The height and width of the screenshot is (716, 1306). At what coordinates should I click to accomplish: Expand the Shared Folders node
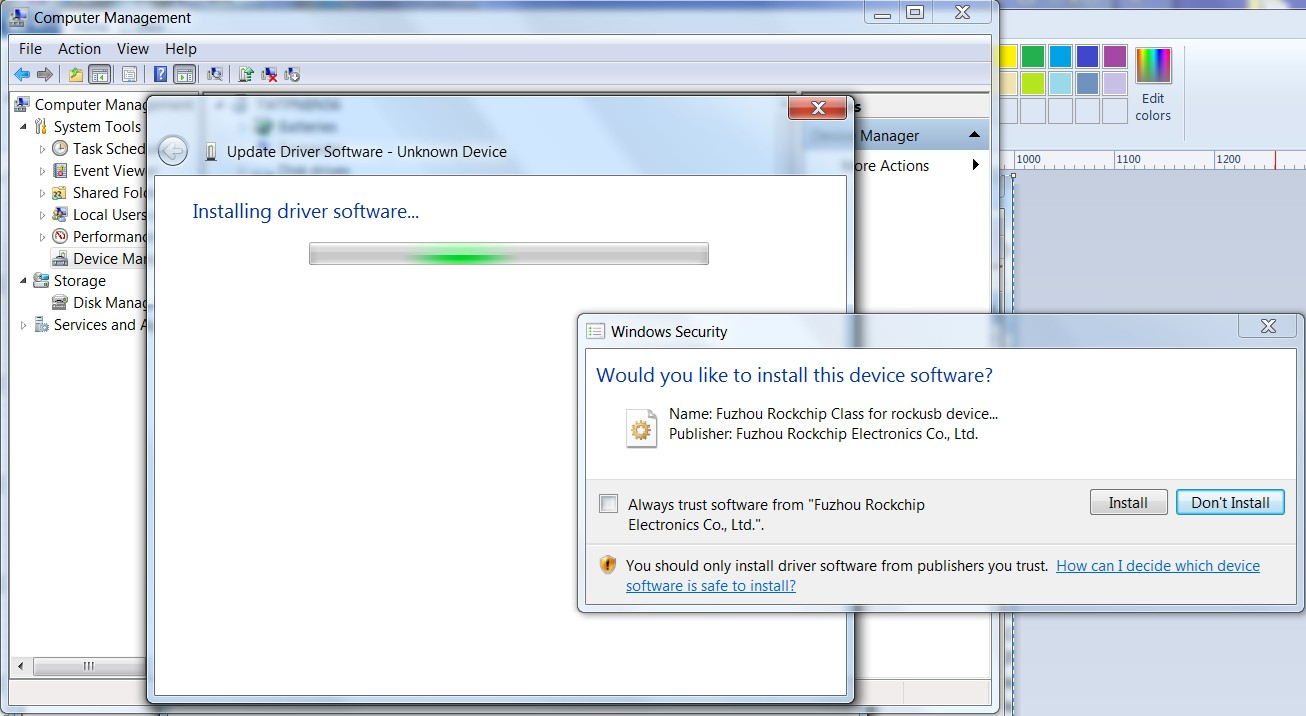(x=42, y=193)
